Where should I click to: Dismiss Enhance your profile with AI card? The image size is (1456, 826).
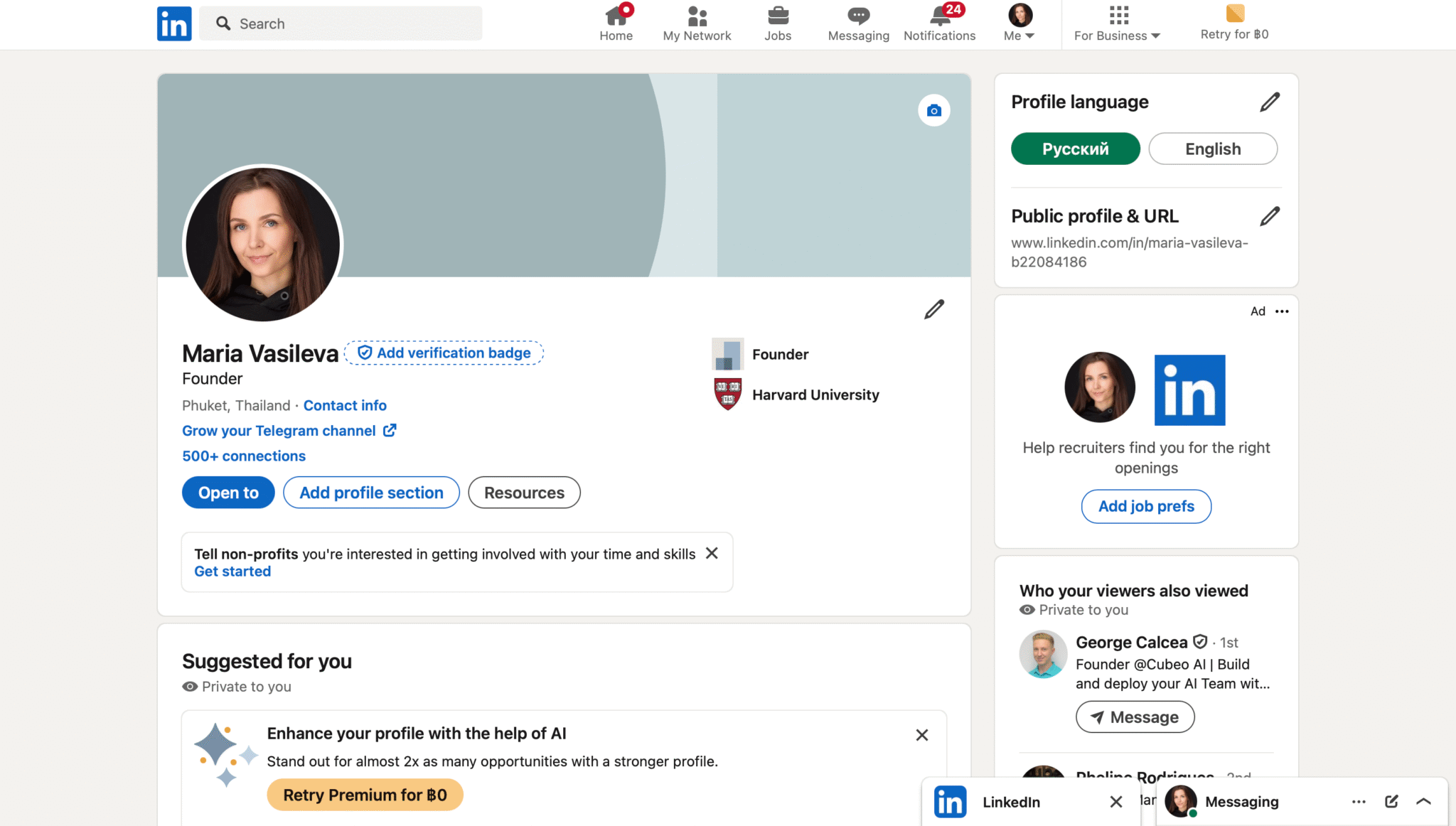click(922, 735)
